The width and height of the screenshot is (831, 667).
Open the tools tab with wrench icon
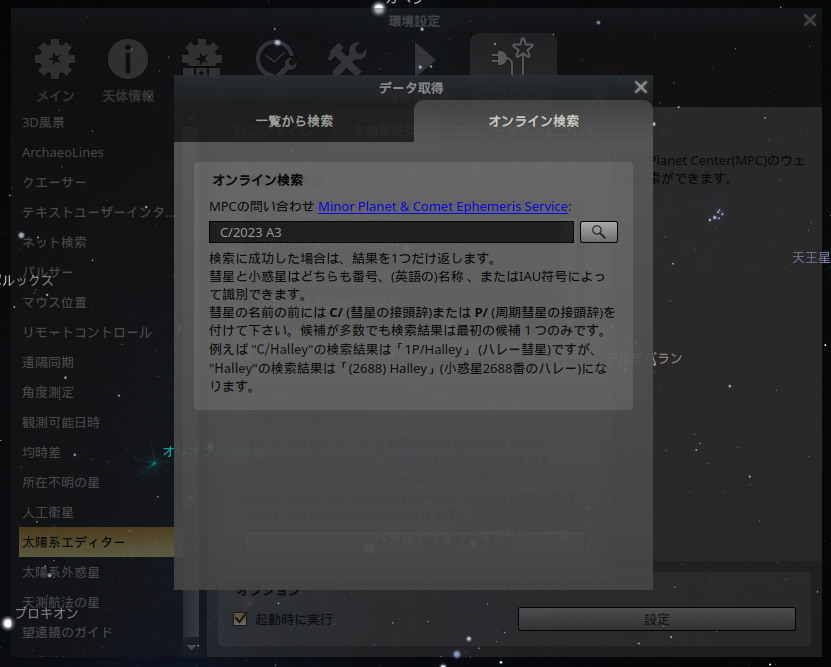tap(347, 58)
